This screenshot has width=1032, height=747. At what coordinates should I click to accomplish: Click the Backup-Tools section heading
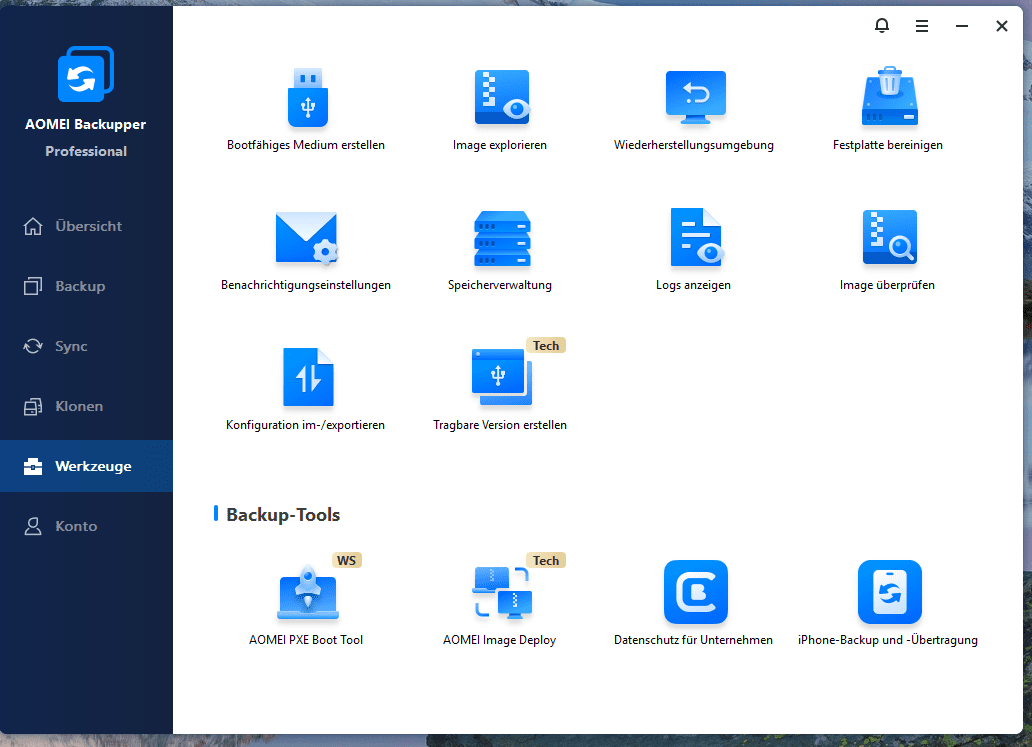click(283, 515)
